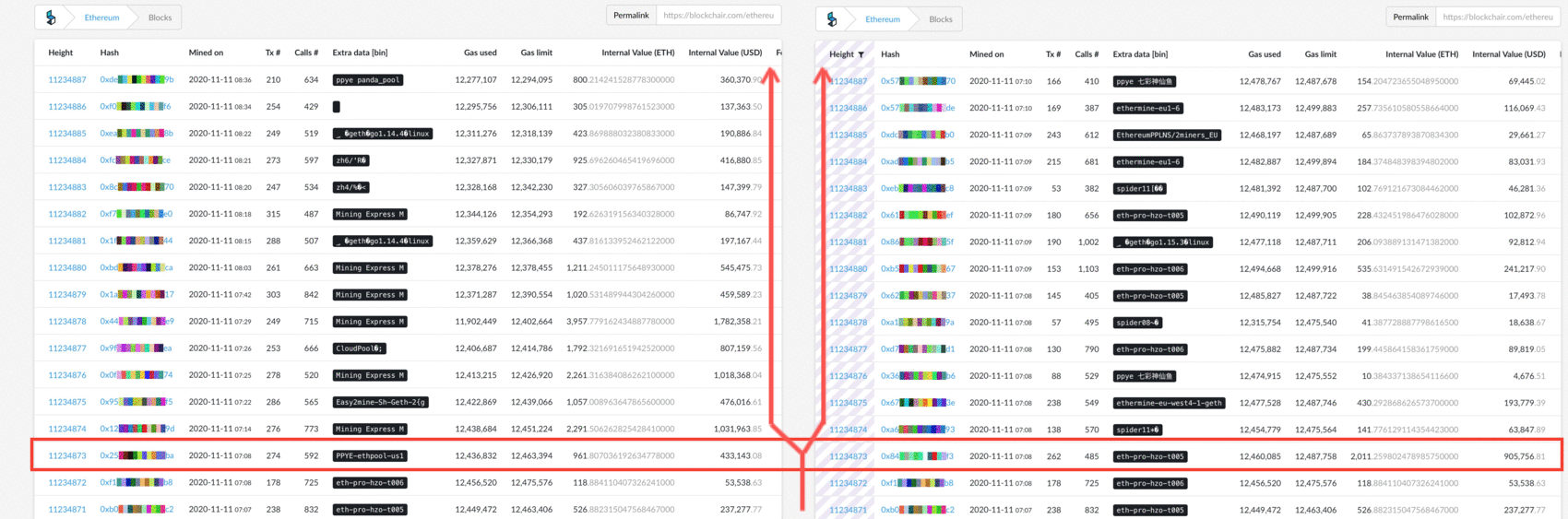Click the Blockchair logo in the left panel
1568x519 pixels.
point(51,18)
